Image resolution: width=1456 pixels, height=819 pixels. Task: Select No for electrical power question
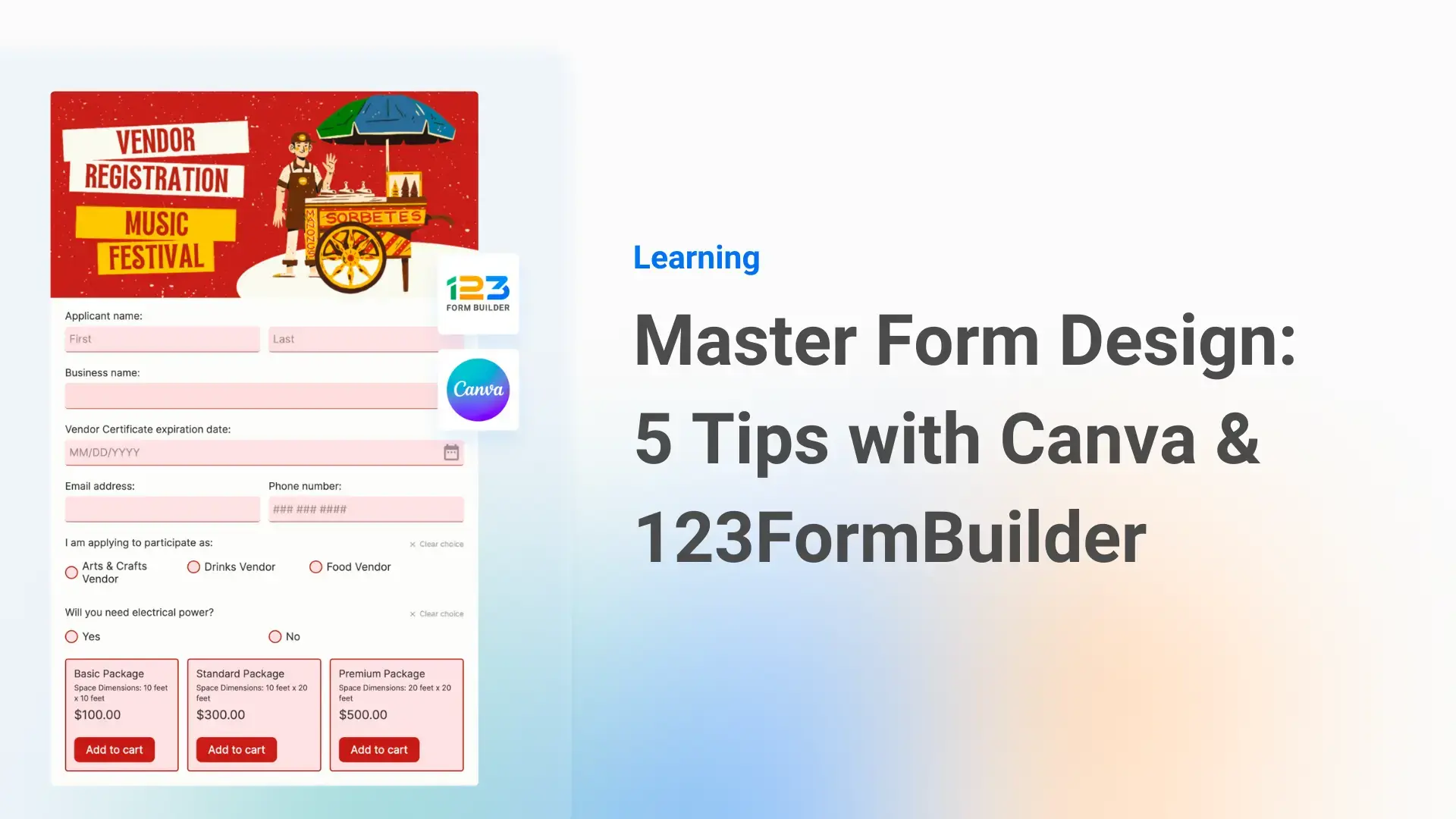point(275,635)
